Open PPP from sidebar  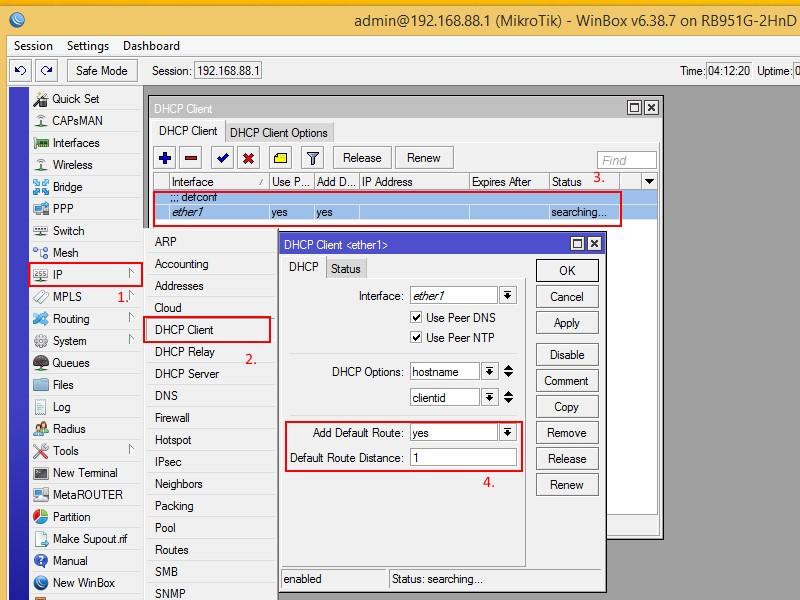63,209
